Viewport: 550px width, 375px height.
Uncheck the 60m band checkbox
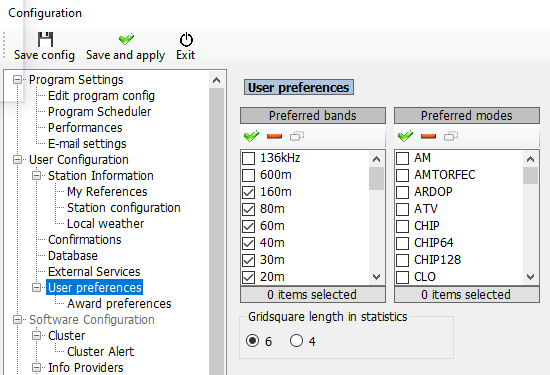coord(249,226)
